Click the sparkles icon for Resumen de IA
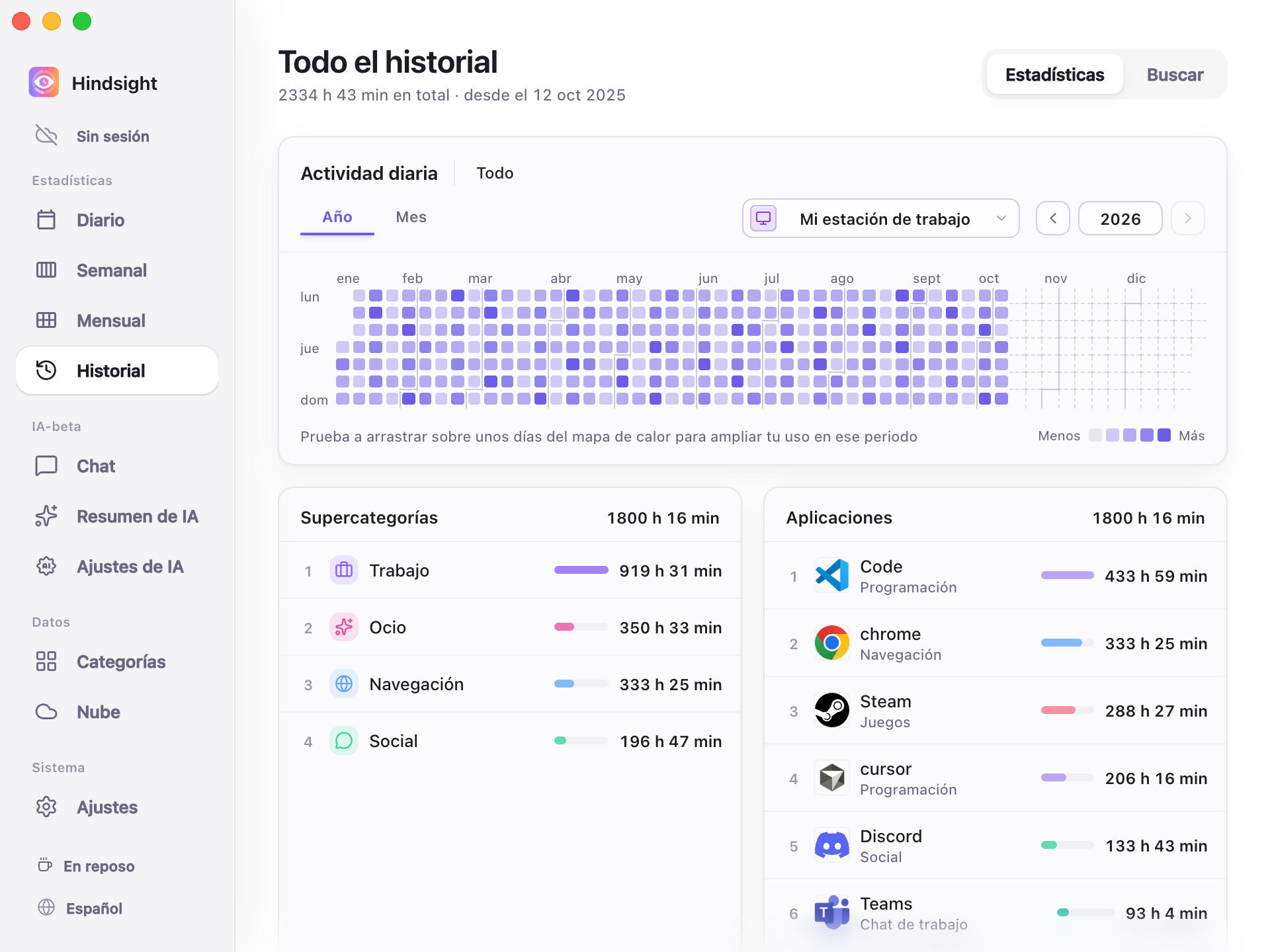Viewport: 1270px width, 952px height. (x=46, y=516)
